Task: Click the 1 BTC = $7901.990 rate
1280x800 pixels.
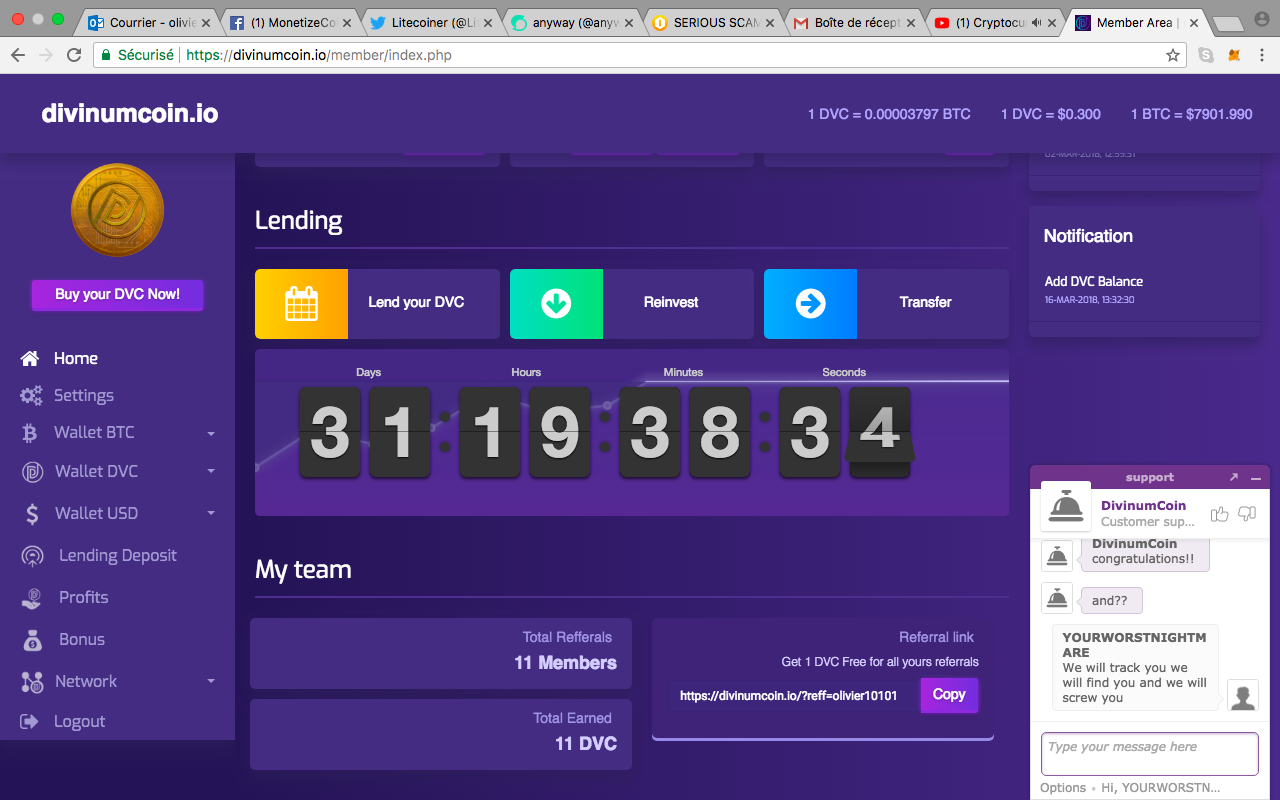Action: [1191, 114]
